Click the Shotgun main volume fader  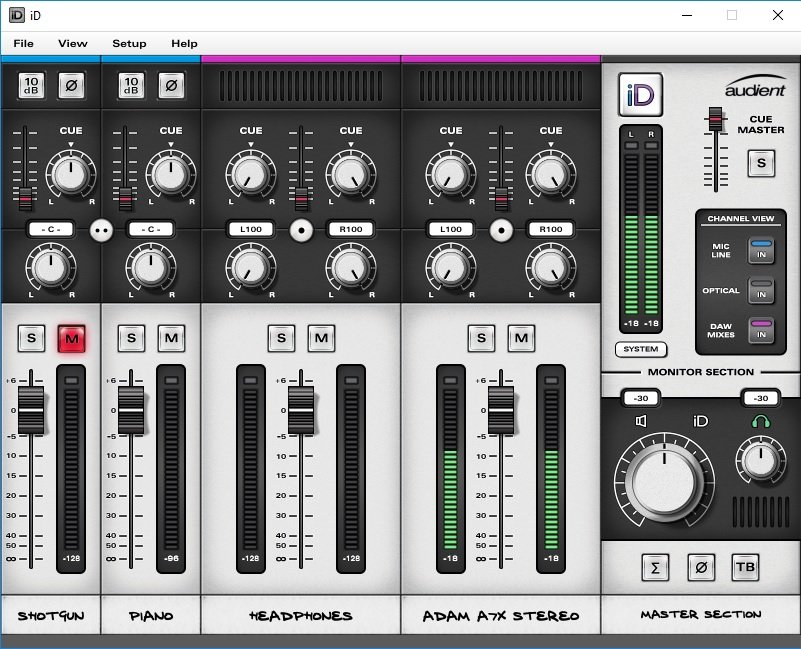tap(31, 410)
